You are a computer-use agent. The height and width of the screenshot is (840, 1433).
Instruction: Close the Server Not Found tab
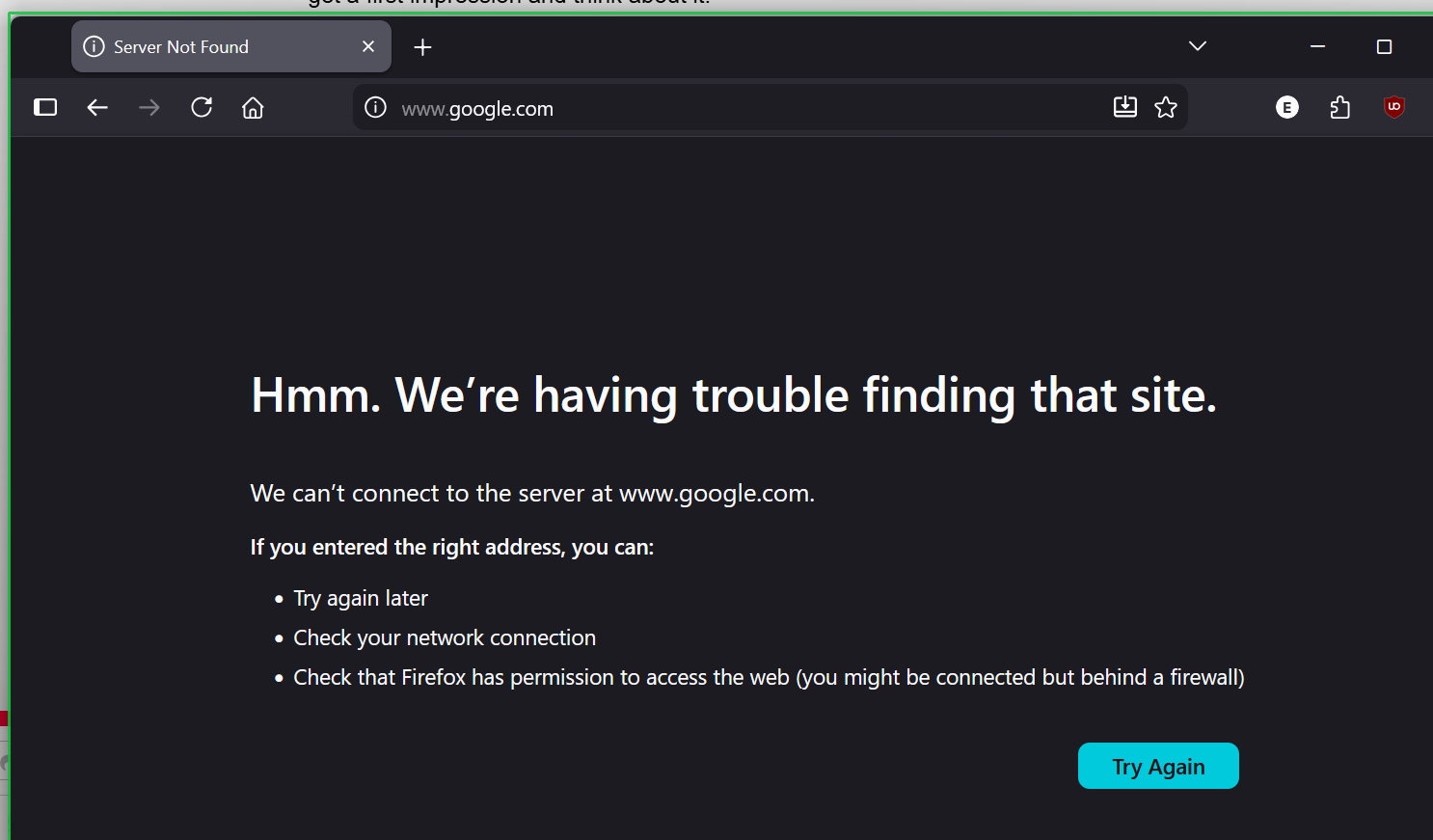pyautogui.click(x=368, y=46)
